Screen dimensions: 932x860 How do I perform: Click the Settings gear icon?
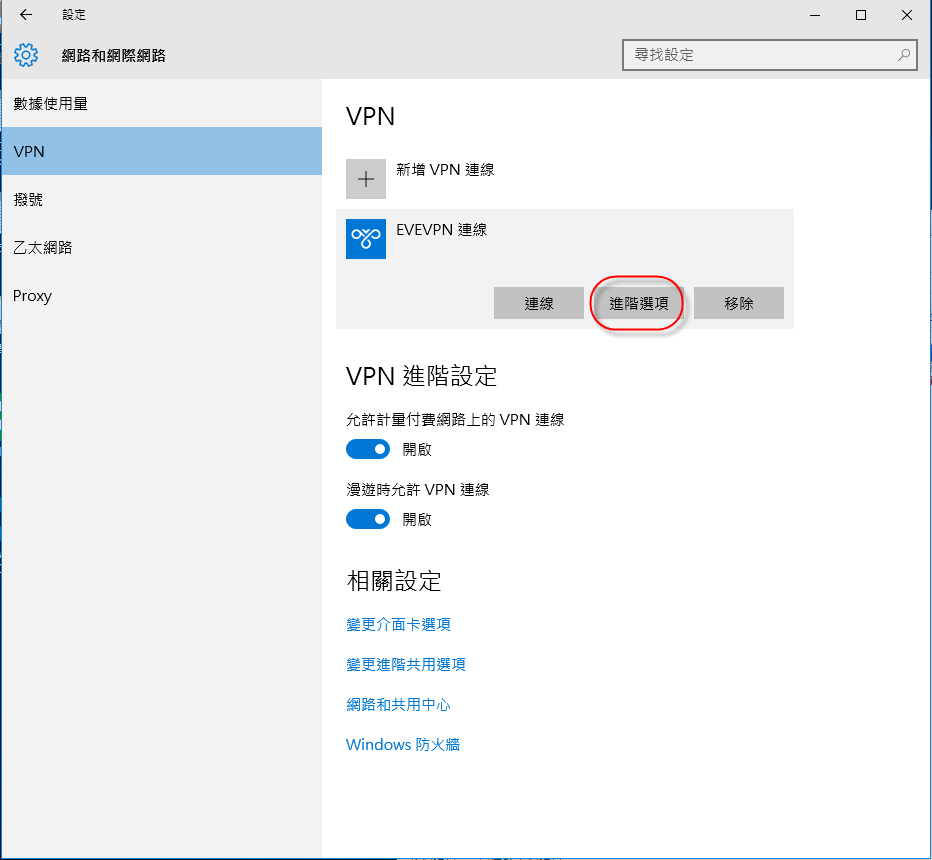click(26, 55)
